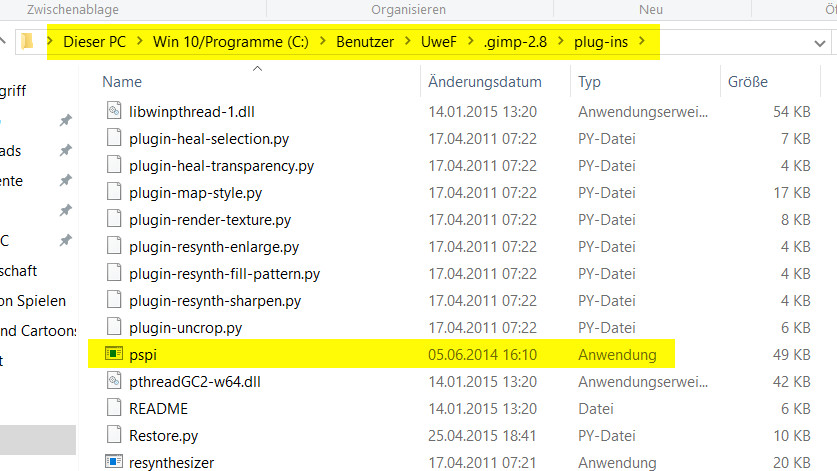The width and height of the screenshot is (837, 471).
Task: Click the resynthesizer application icon
Action: coord(114,461)
